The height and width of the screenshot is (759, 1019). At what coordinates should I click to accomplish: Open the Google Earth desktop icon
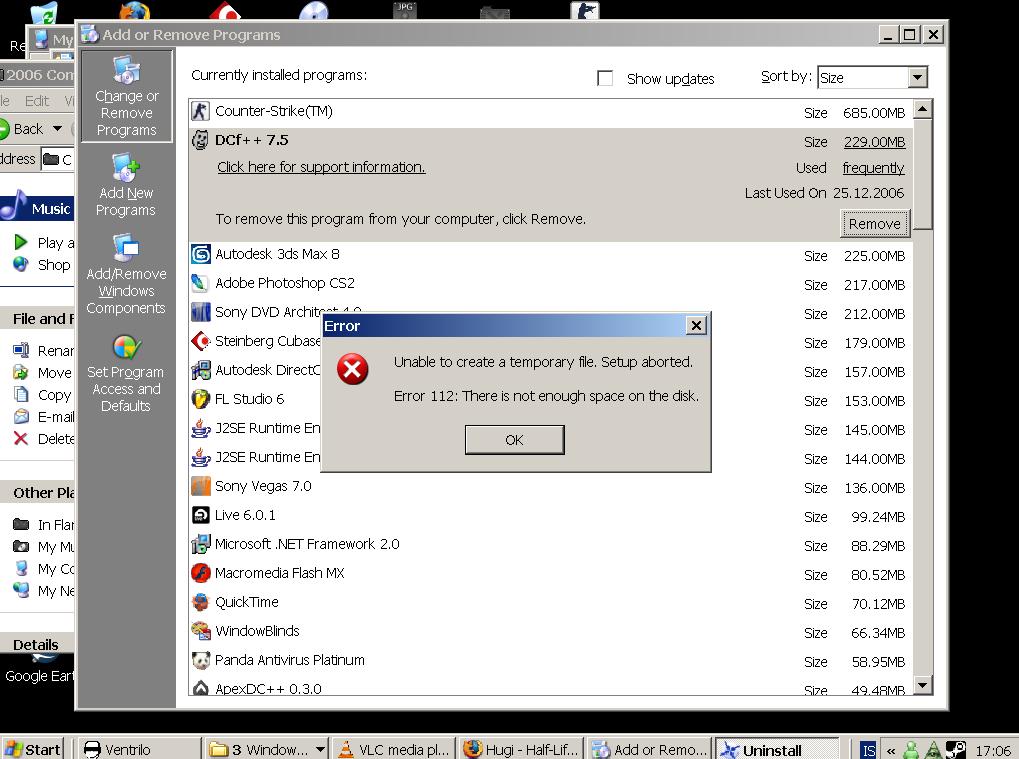[39, 669]
